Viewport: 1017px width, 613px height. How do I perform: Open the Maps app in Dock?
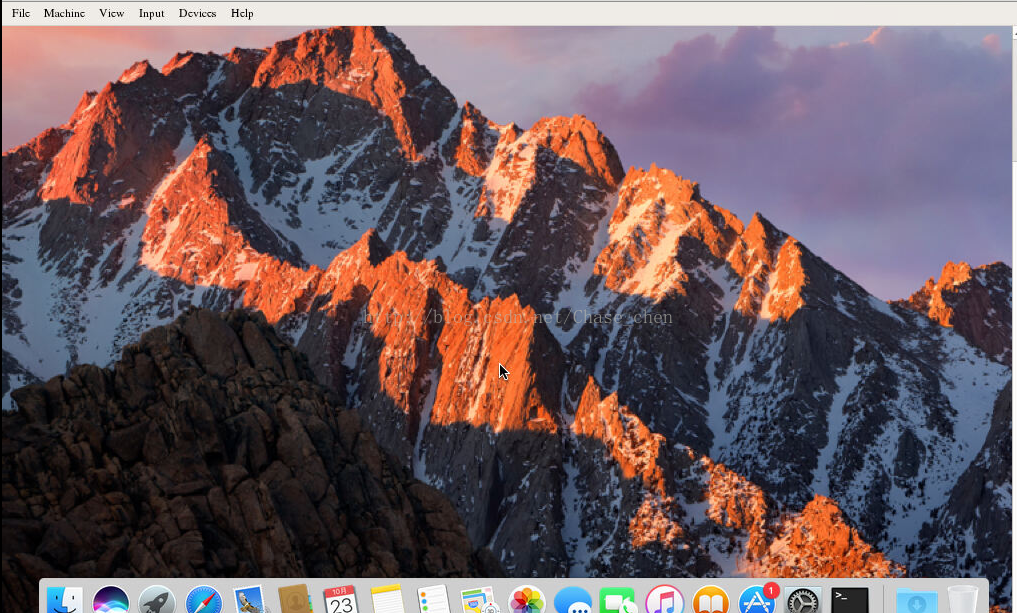[480, 599]
